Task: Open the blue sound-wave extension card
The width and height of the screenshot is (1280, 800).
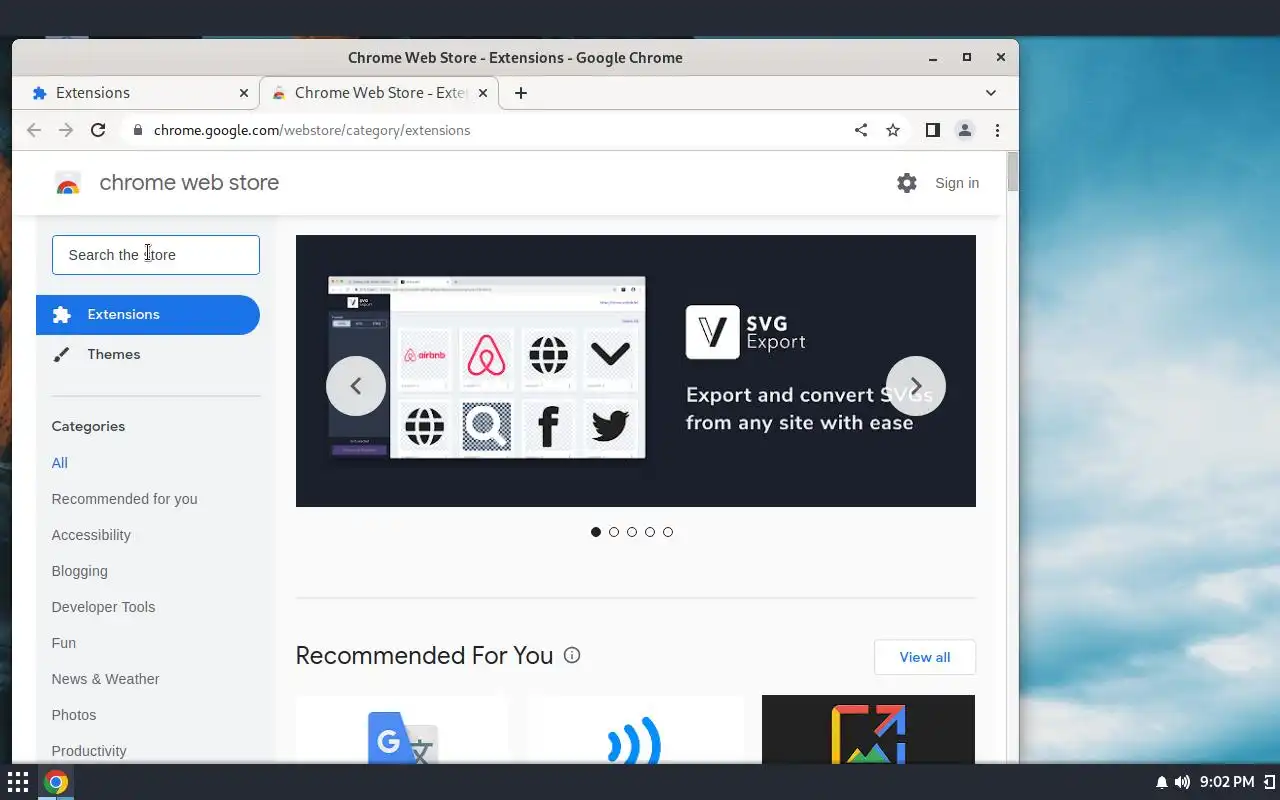Action: pyautogui.click(x=635, y=730)
